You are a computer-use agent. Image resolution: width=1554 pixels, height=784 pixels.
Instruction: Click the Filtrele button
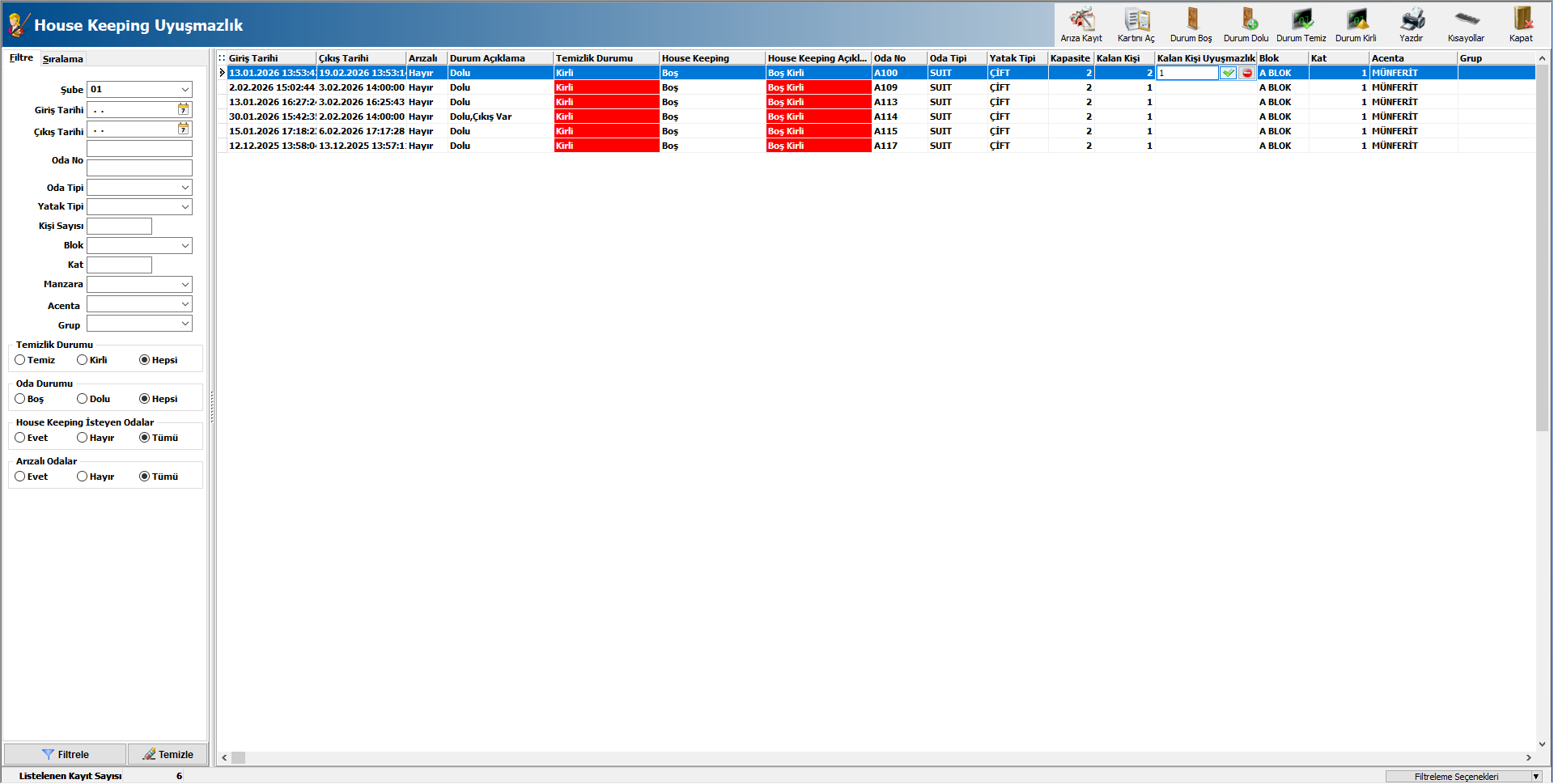66,754
